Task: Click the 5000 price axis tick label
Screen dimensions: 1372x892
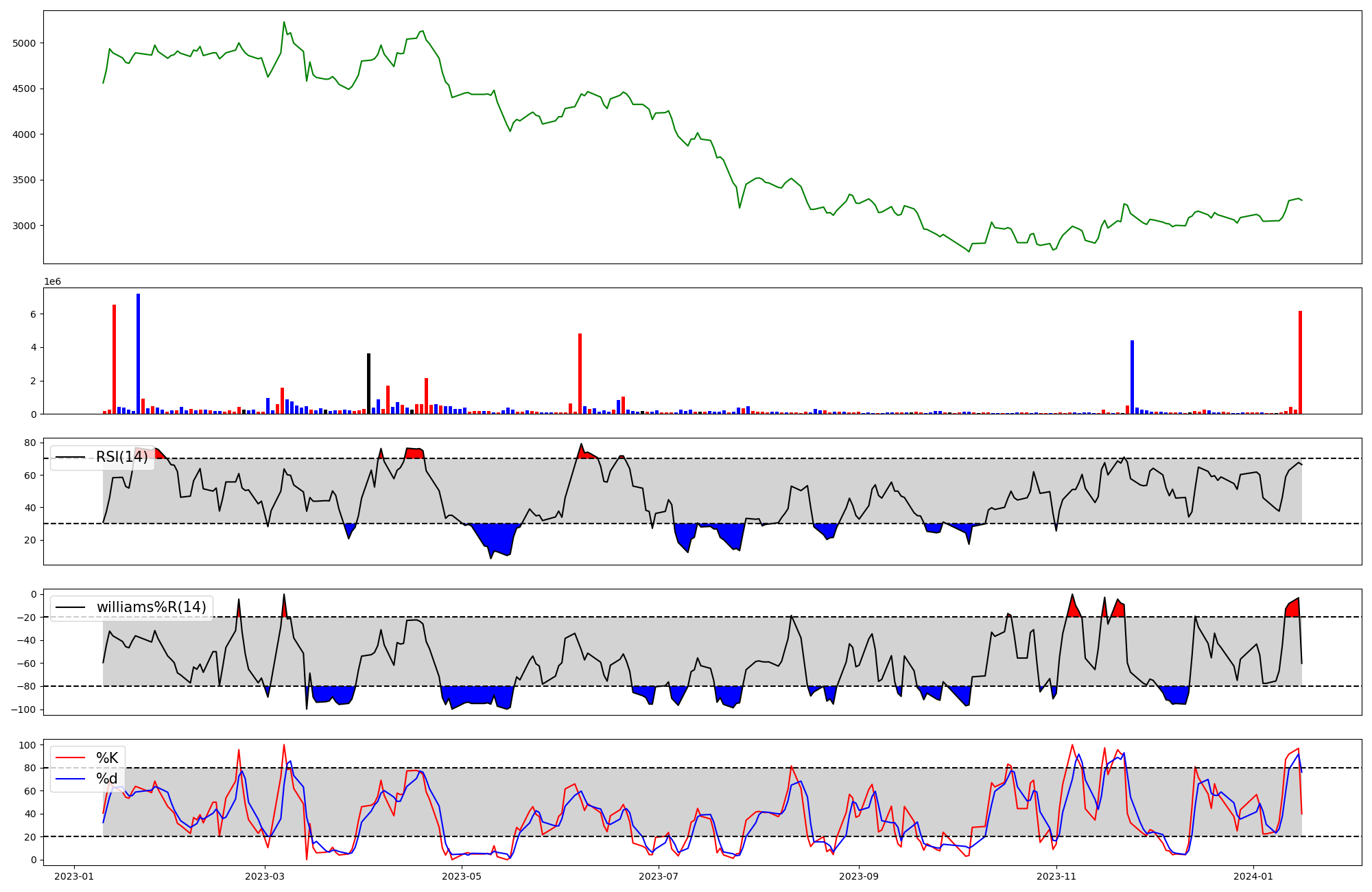Action: tap(24, 43)
